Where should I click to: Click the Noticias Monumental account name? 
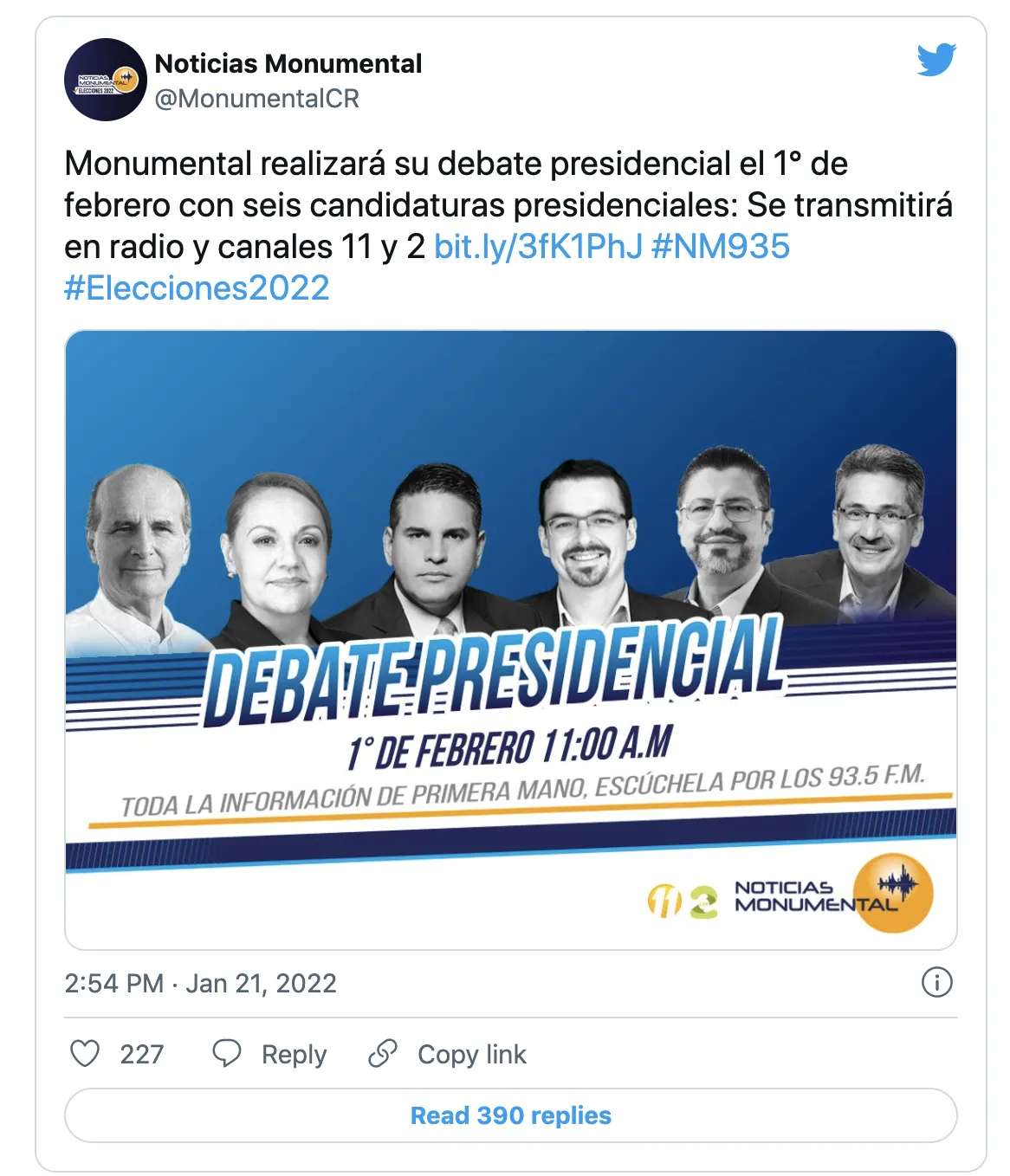click(x=288, y=63)
